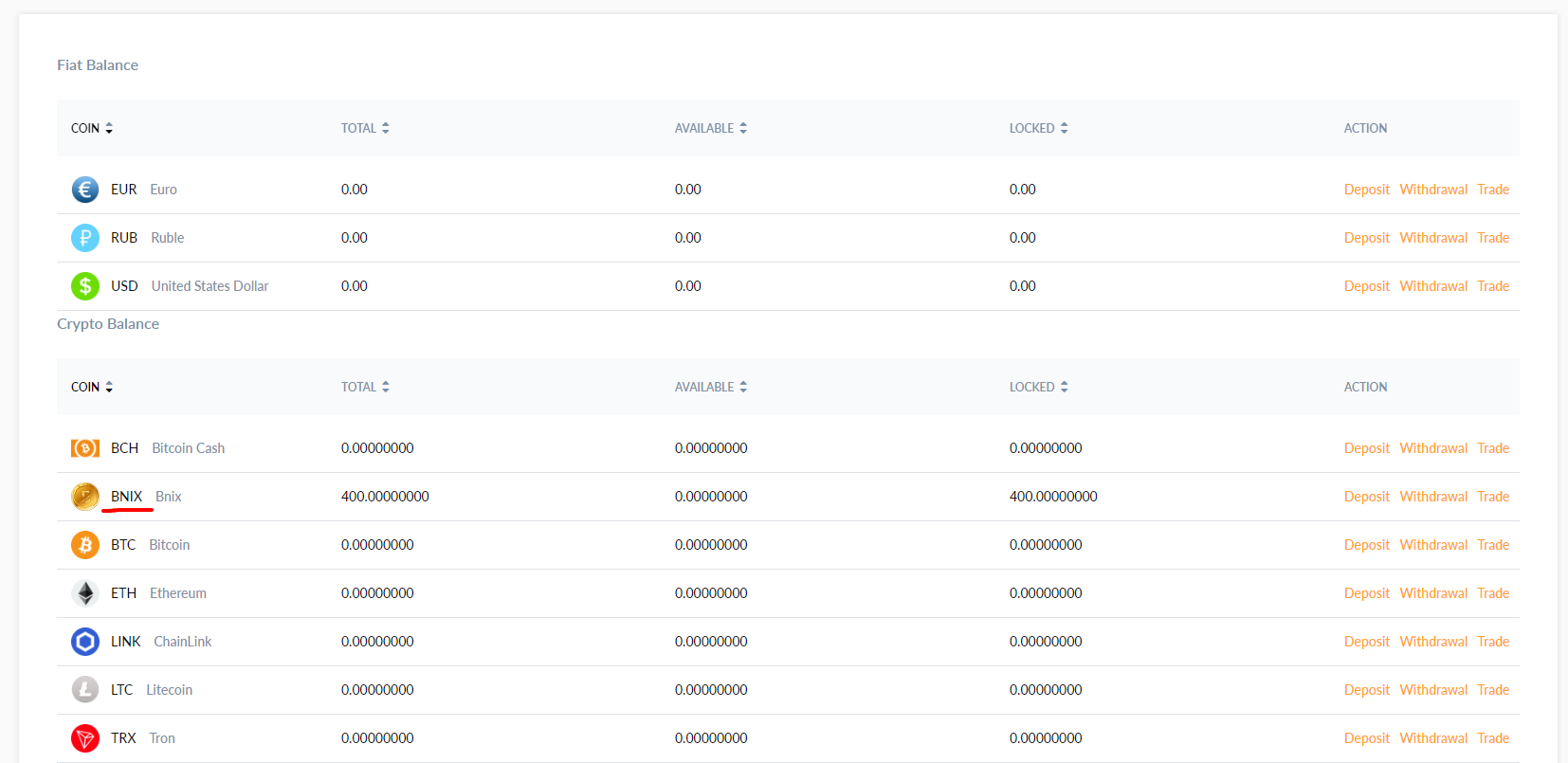The width and height of the screenshot is (1568, 763).
Task: Click the BNIX coin ticker text
Action: tap(126, 497)
